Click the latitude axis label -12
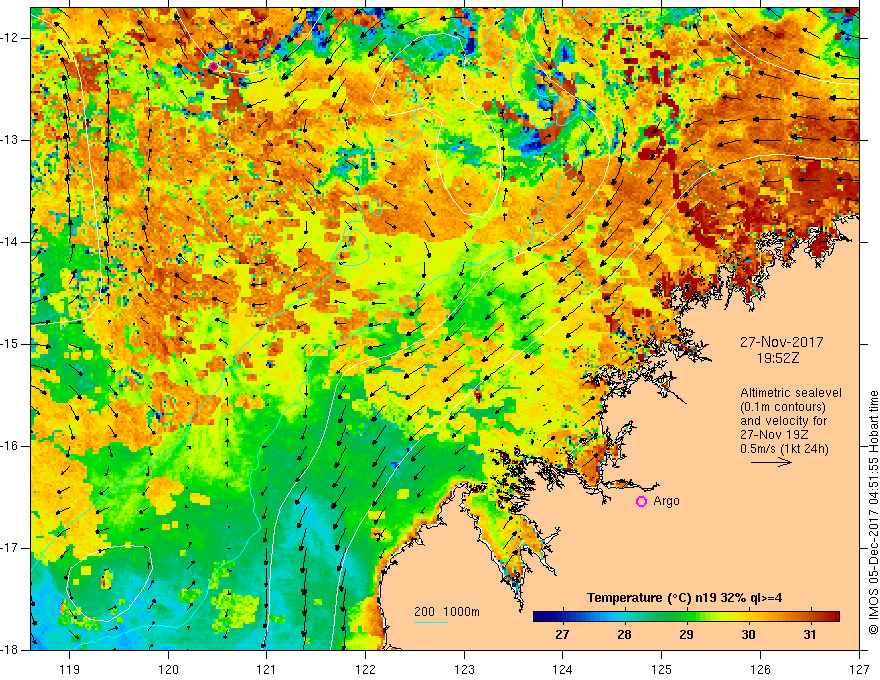880x680 pixels. [11, 38]
